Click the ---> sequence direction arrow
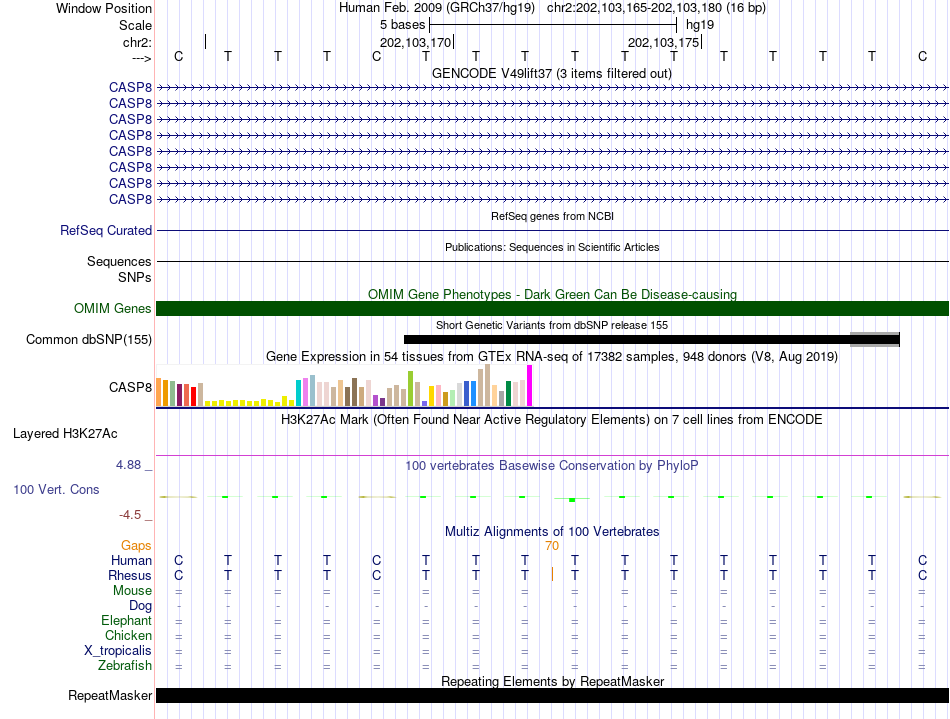The width and height of the screenshot is (950, 719). (142, 58)
